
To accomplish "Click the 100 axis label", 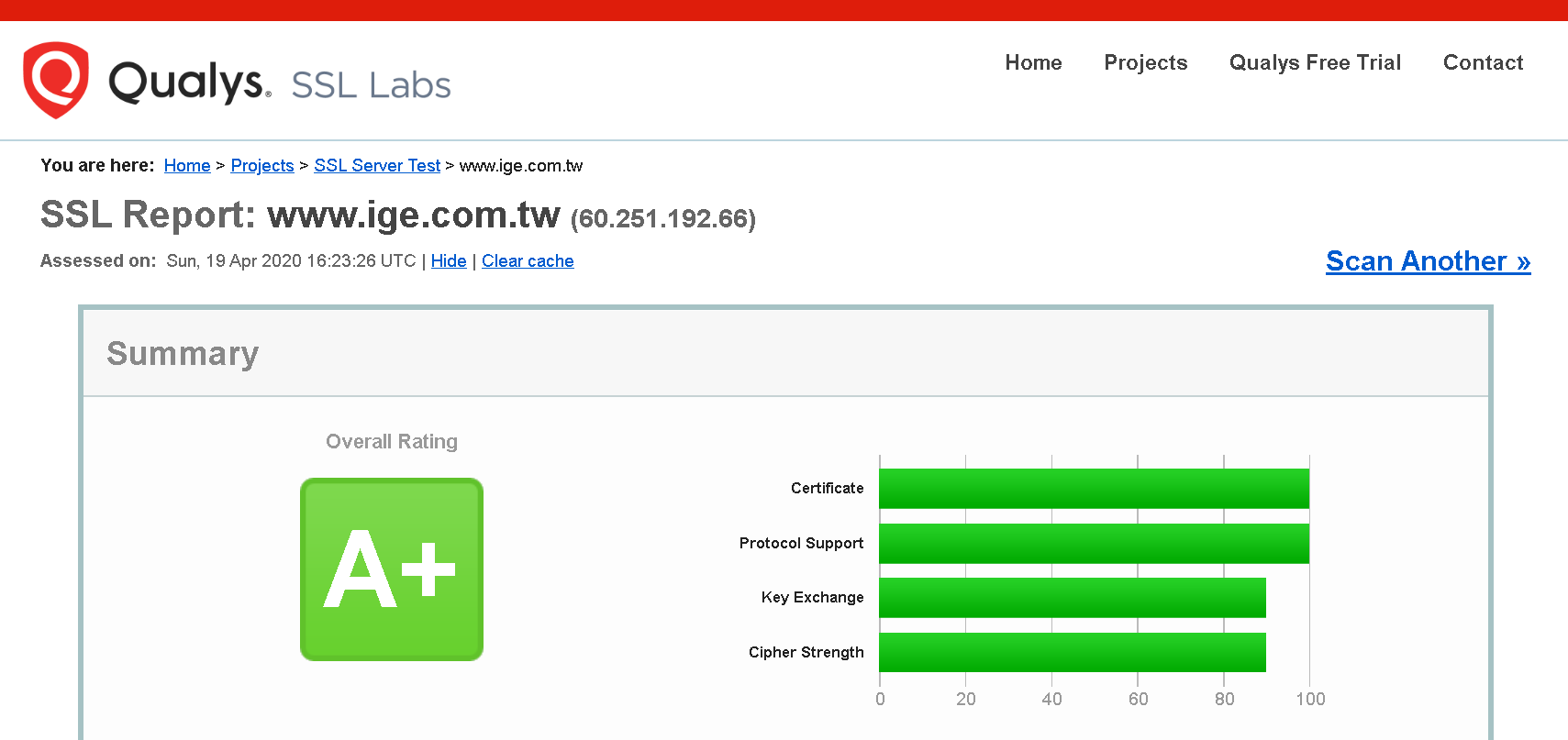I will pos(1310,699).
